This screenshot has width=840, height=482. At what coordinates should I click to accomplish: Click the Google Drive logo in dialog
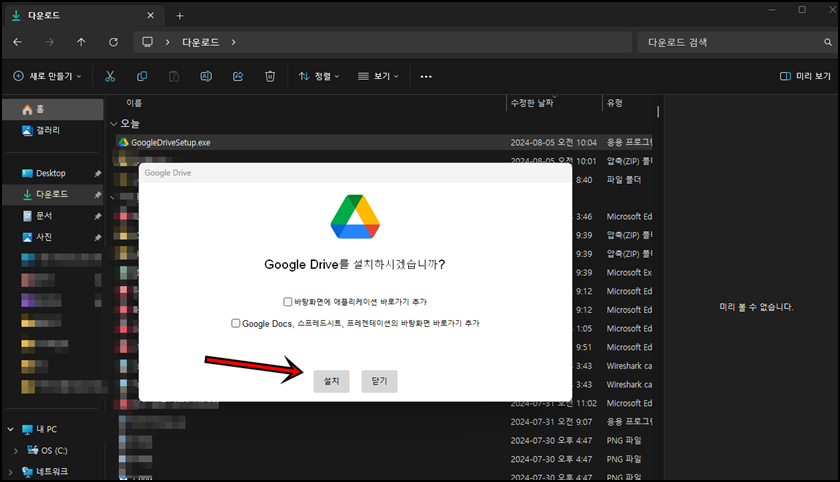coord(355,216)
